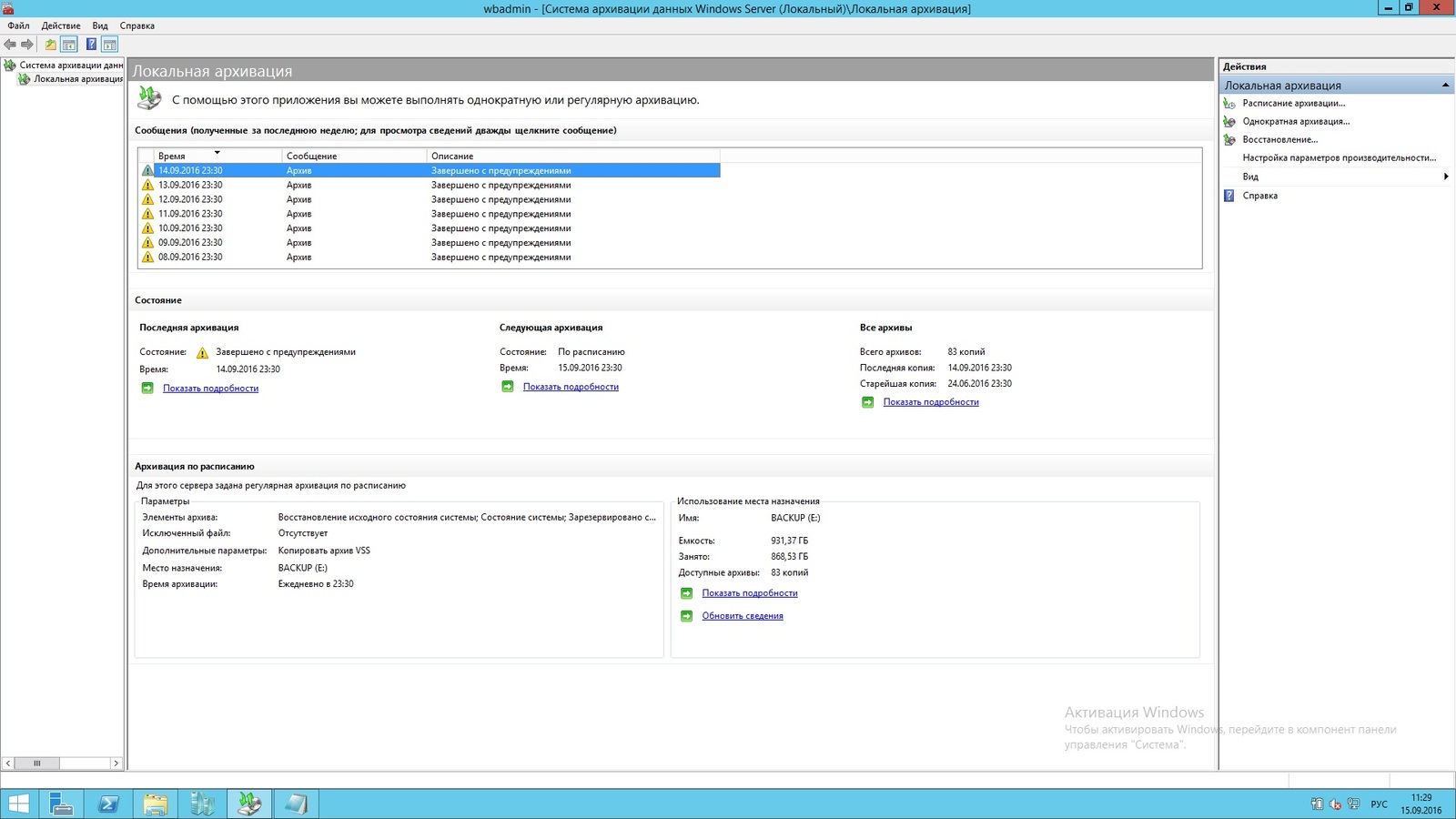Open Показать подробности under Последняя архивация
This screenshot has width=1456, height=819.
click(x=210, y=389)
